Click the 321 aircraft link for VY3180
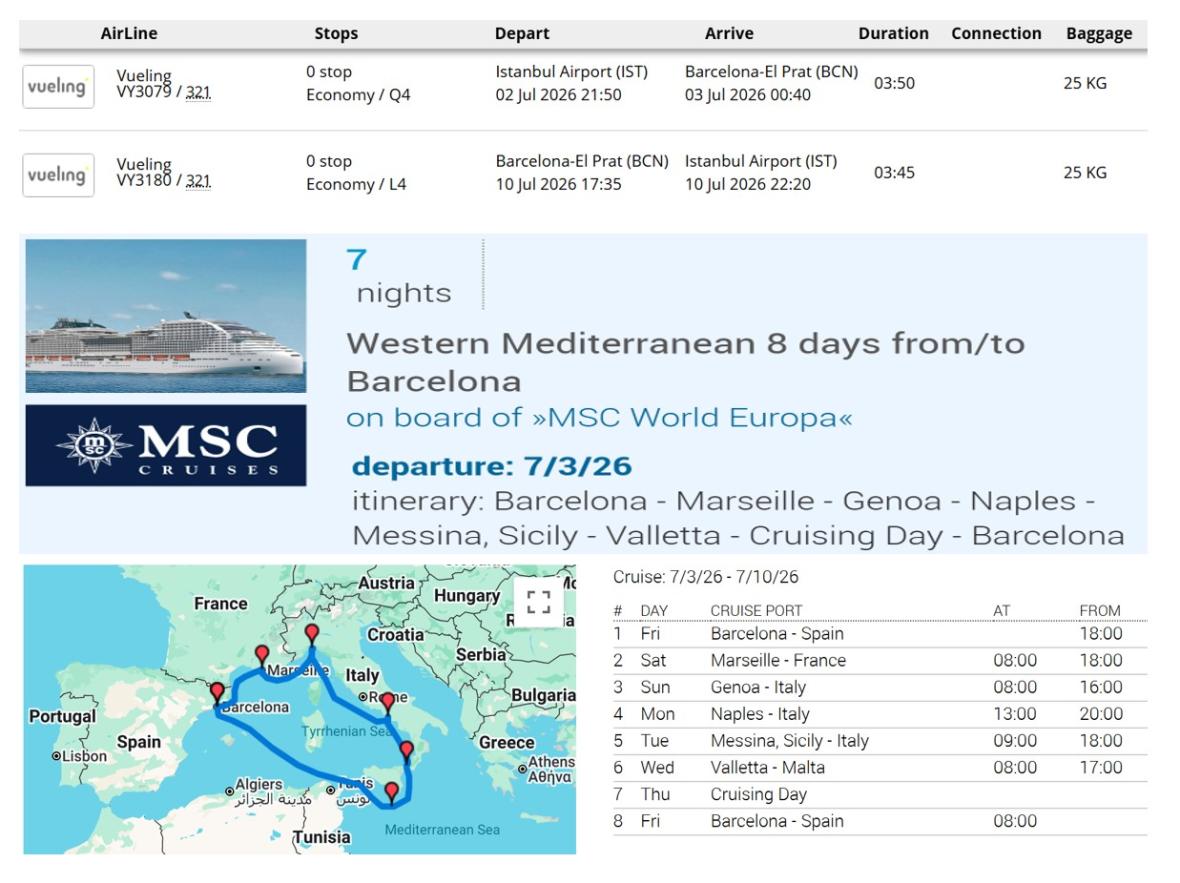Viewport: 1180px width, 883px height. click(x=198, y=181)
